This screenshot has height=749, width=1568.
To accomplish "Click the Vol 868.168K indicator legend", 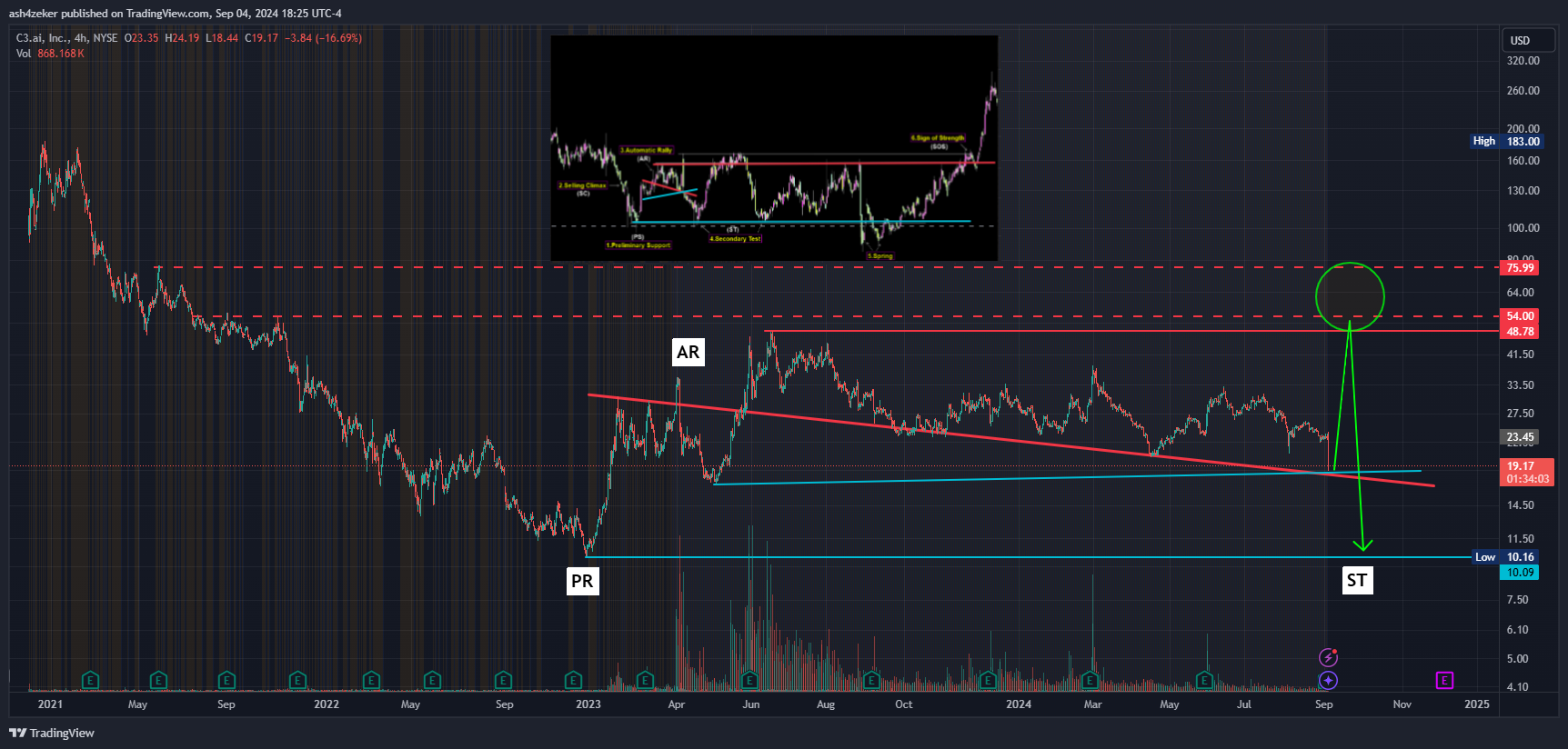I will [x=50, y=54].
